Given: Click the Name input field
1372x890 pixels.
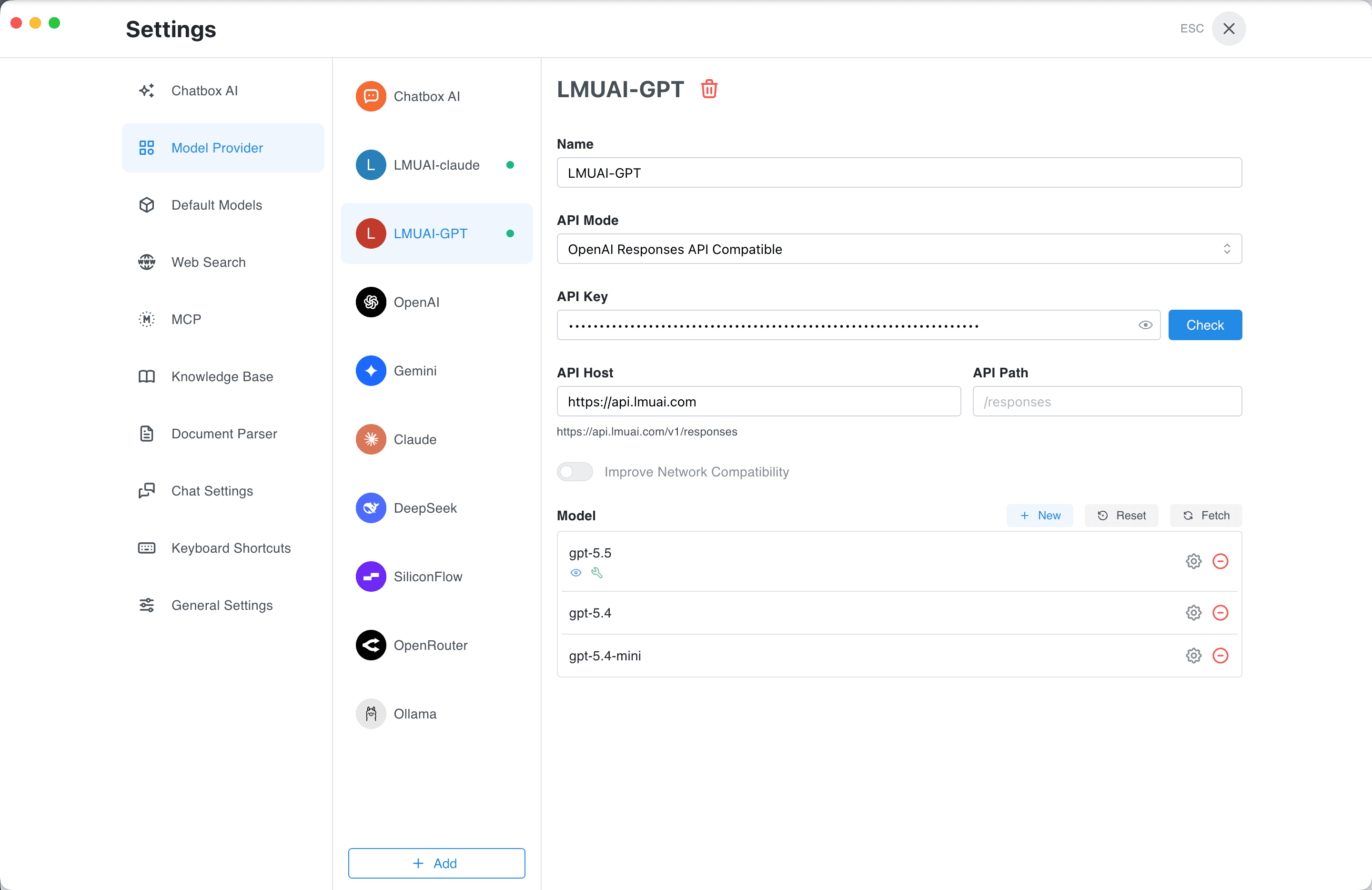Looking at the screenshot, I should [x=899, y=173].
